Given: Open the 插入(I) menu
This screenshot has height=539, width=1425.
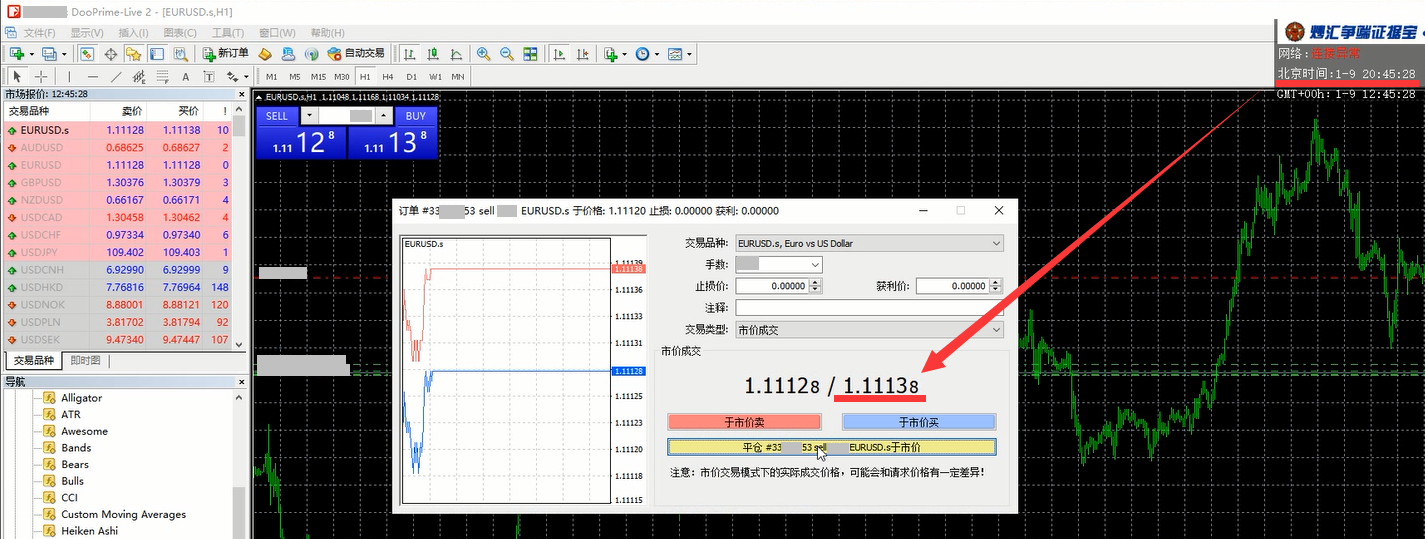Looking at the screenshot, I should coord(133,33).
